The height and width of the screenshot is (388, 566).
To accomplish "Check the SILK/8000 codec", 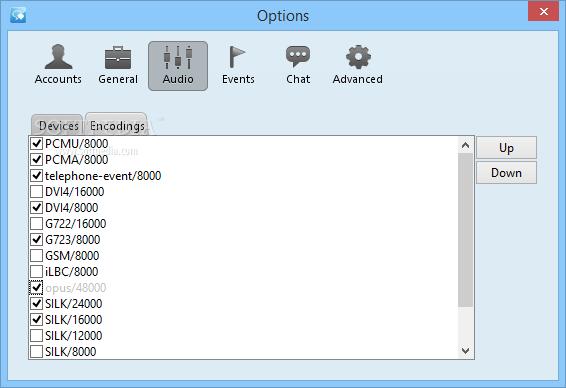I will pos(36,352).
